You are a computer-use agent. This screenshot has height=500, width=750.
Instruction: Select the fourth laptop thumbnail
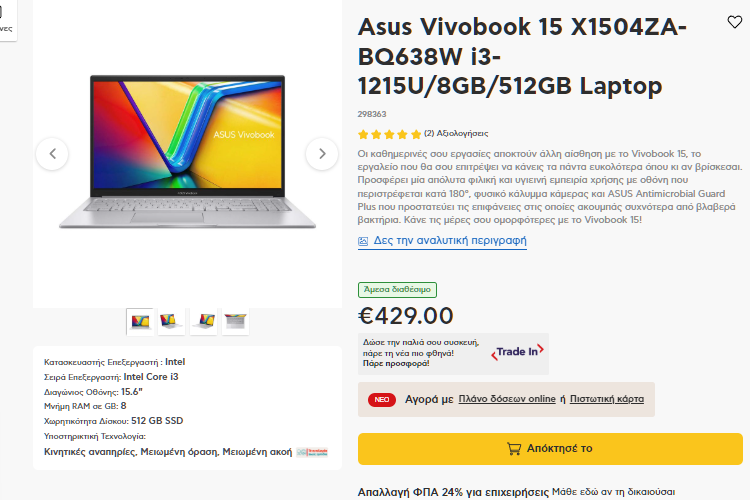[235, 322]
